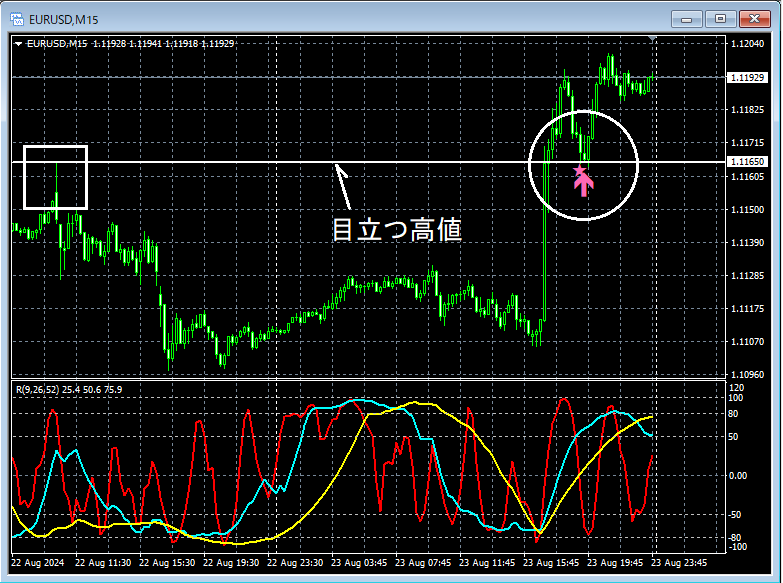The height and width of the screenshot is (583, 783).
Task: Click the 22 Aug 23:30 time label
Action: click(x=295, y=563)
